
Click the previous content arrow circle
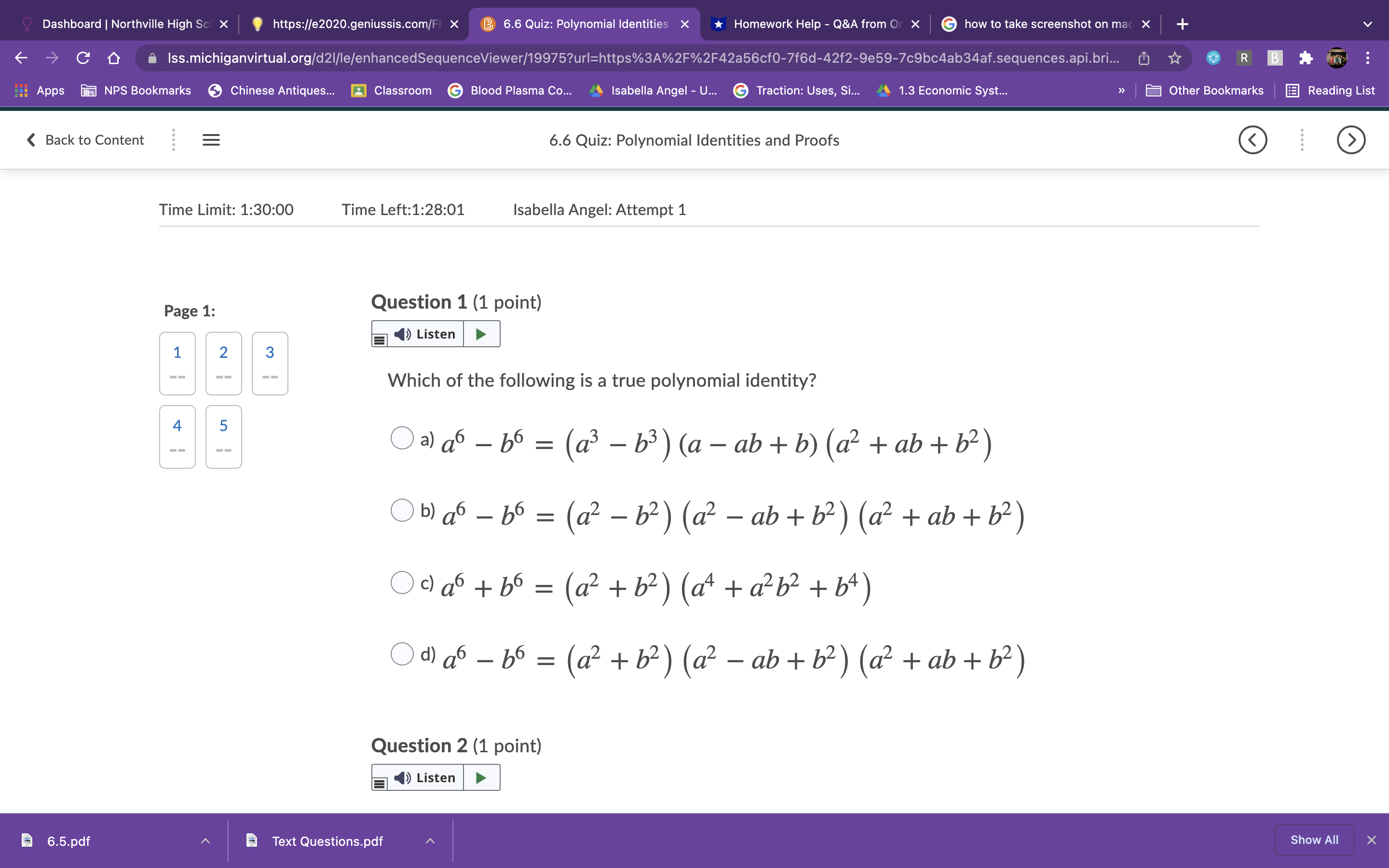pos(1253,140)
